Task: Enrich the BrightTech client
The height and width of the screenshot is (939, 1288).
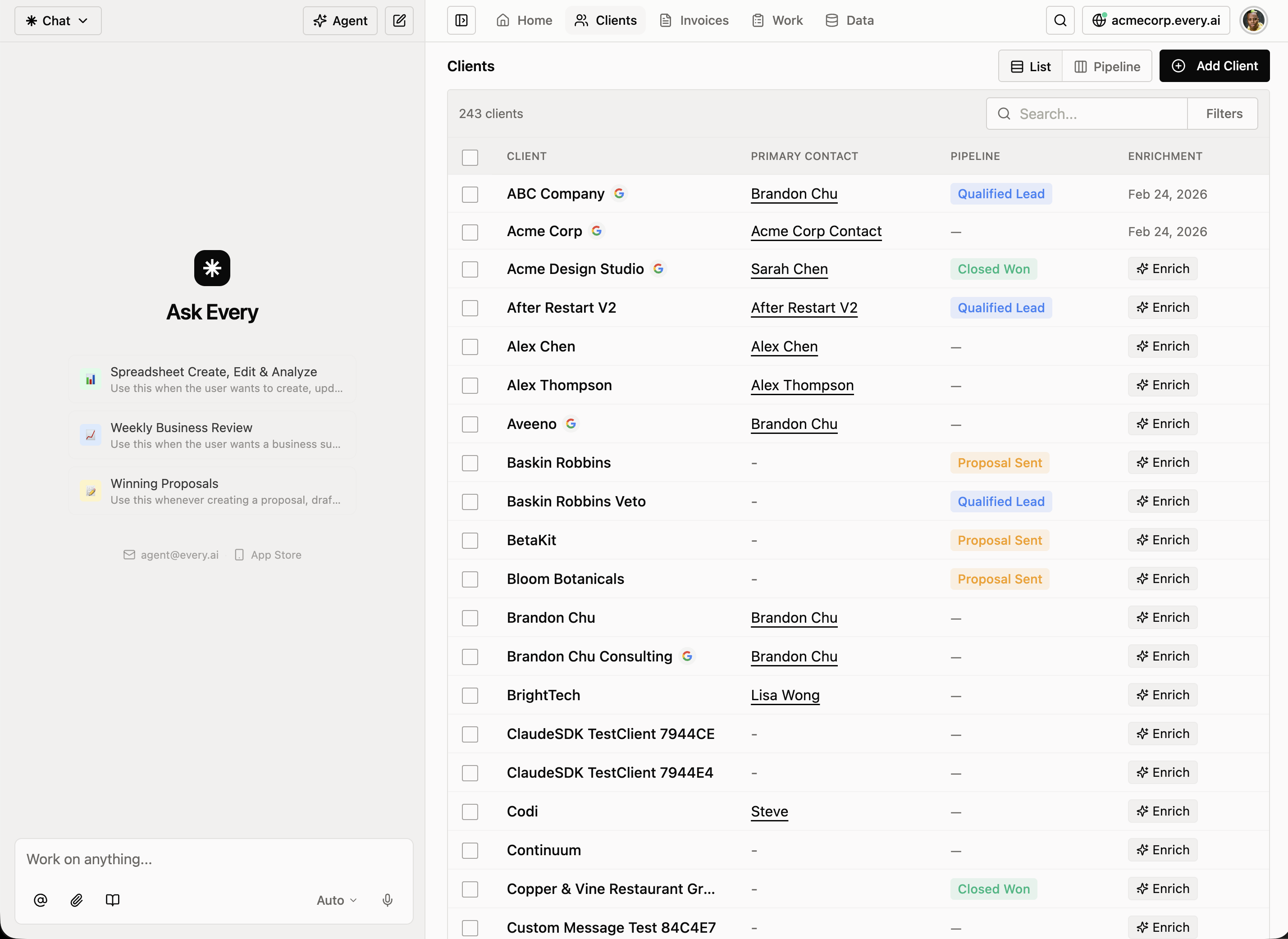Action: point(1162,695)
